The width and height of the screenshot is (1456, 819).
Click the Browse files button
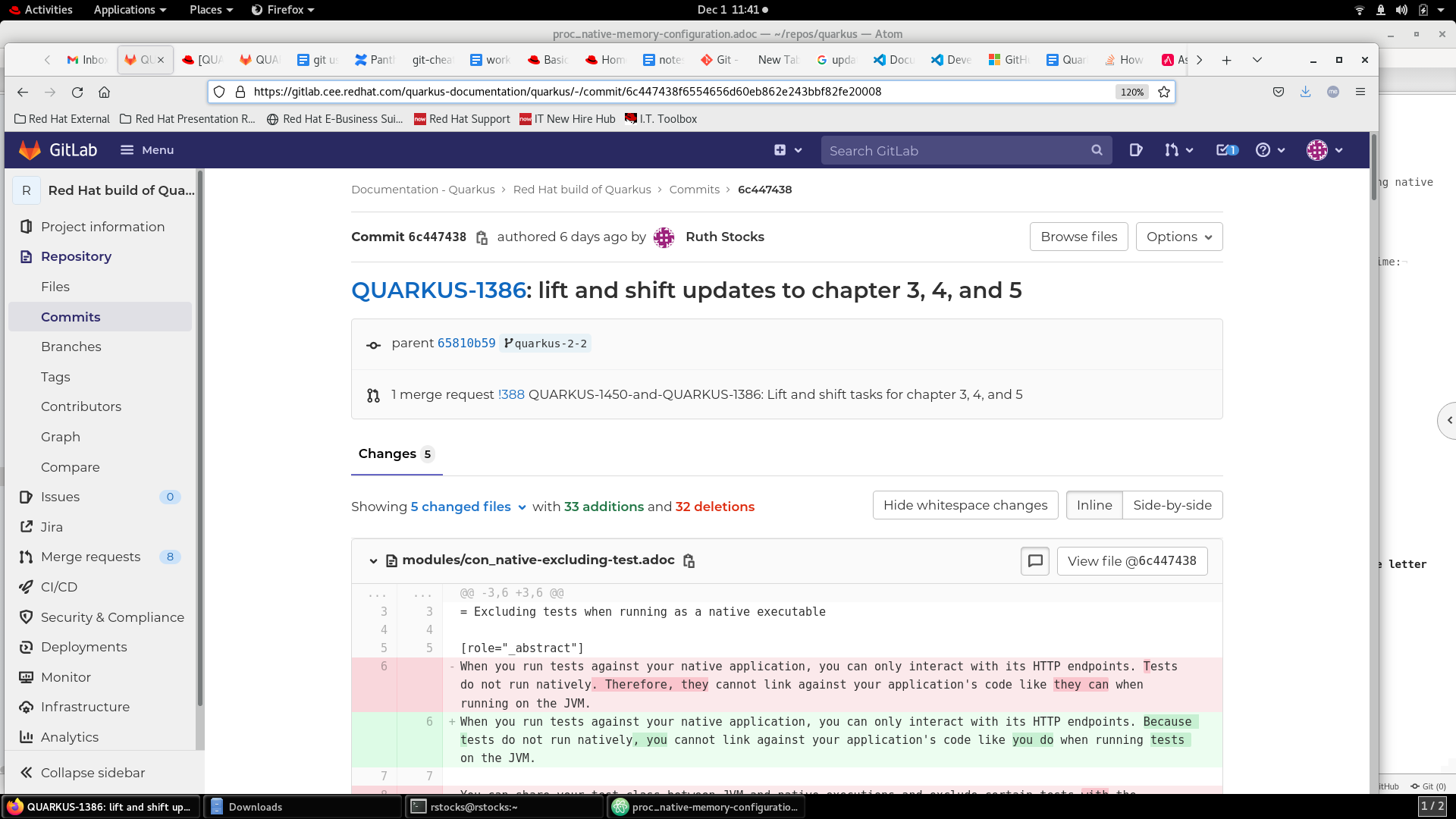(x=1078, y=237)
